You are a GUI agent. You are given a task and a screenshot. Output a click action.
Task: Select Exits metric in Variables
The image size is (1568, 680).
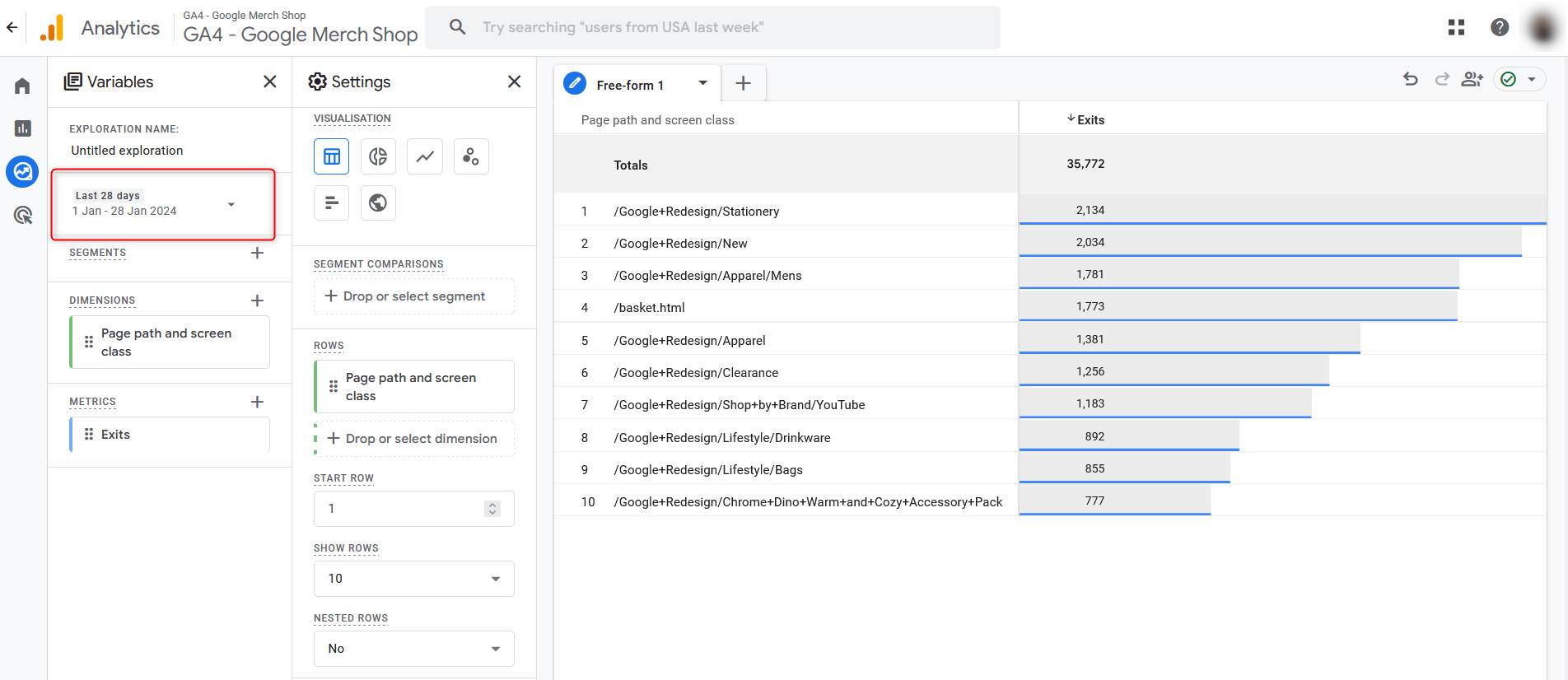[x=170, y=435]
